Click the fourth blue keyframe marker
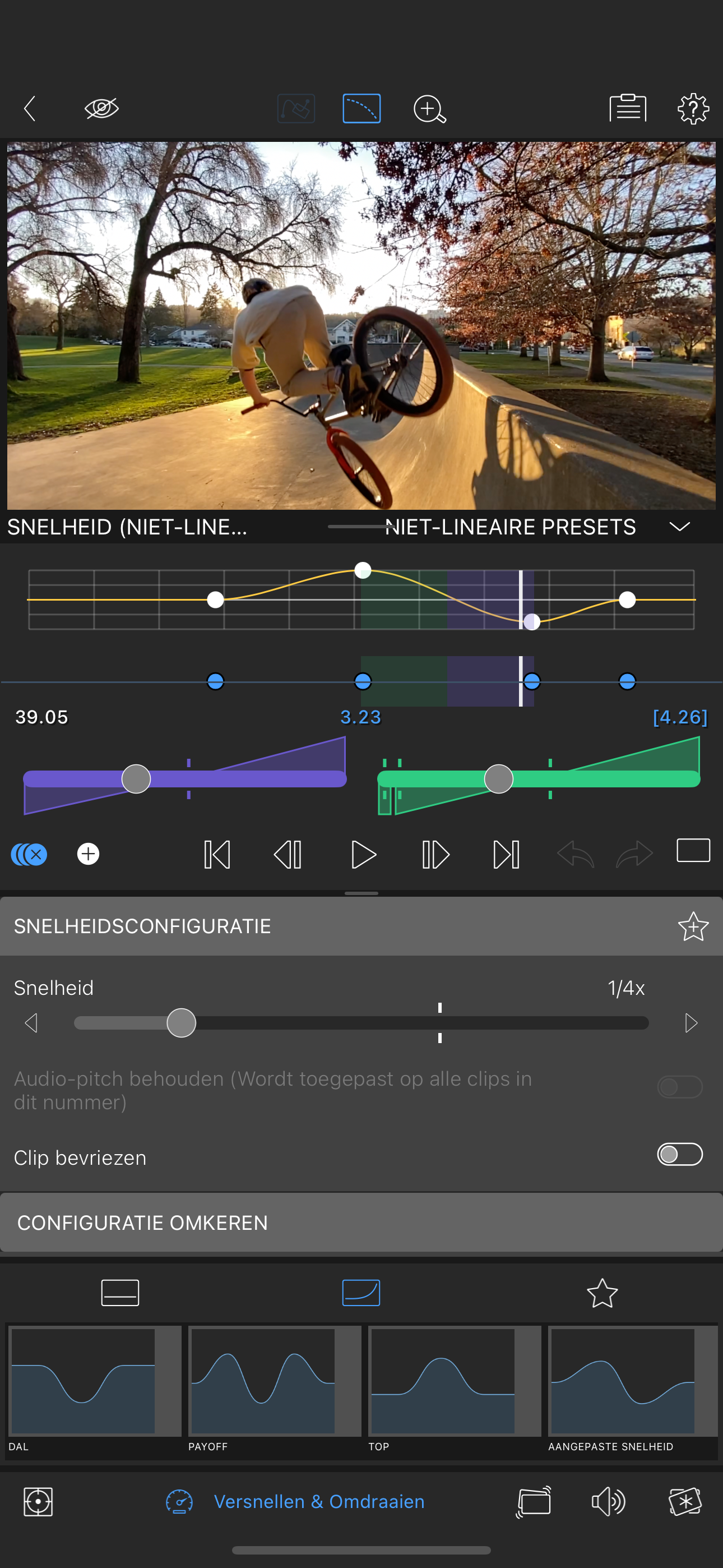The width and height of the screenshot is (723, 1568). point(627,681)
